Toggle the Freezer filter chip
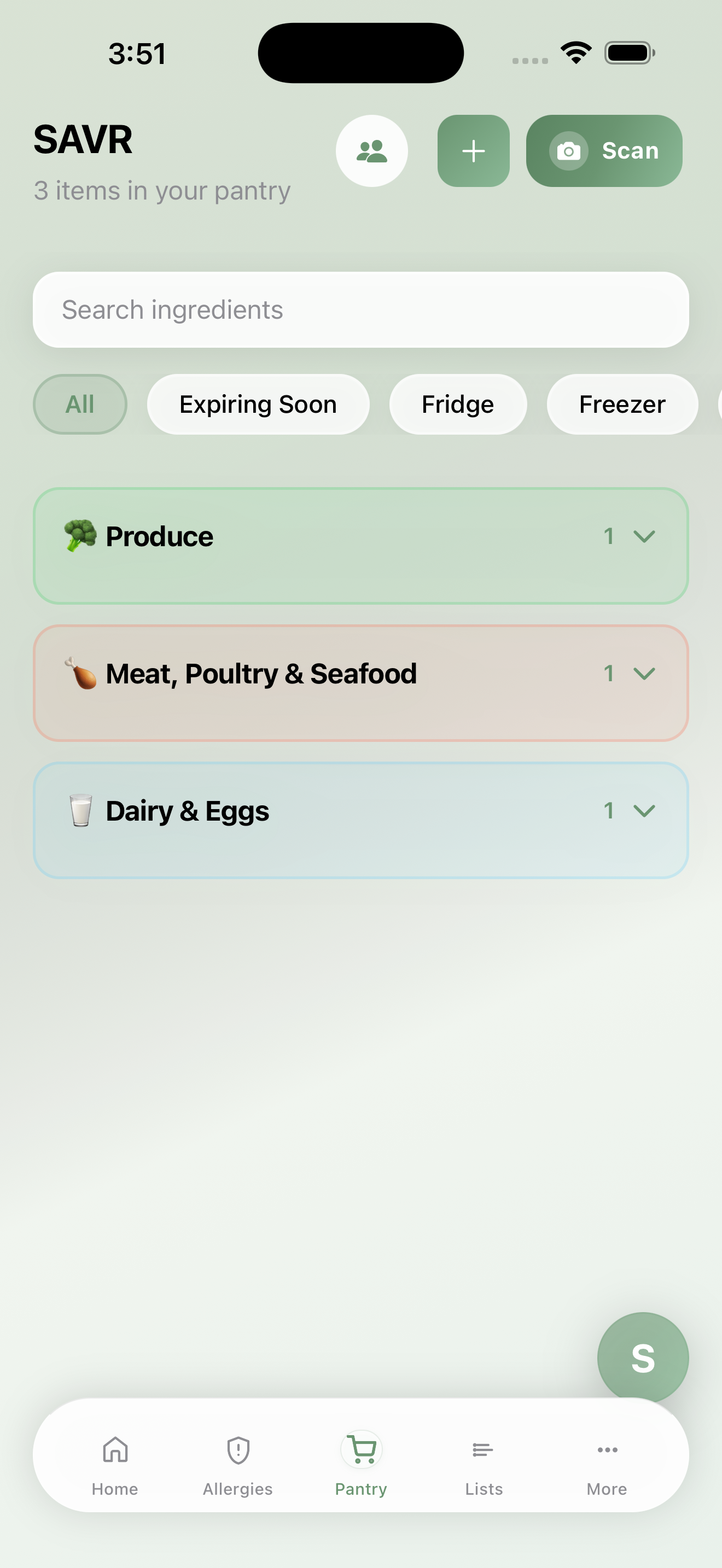Screen dimensions: 722x1568 pyautogui.click(x=622, y=404)
